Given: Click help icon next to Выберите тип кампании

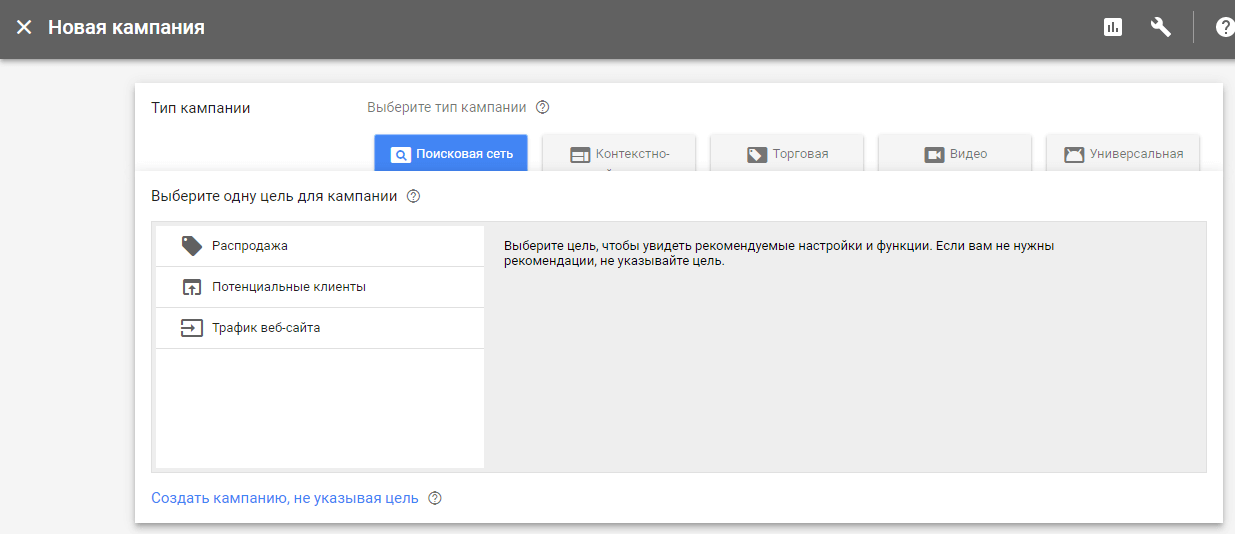Looking at the screenshot, I should pyautogui.click(x=543, y=108).
